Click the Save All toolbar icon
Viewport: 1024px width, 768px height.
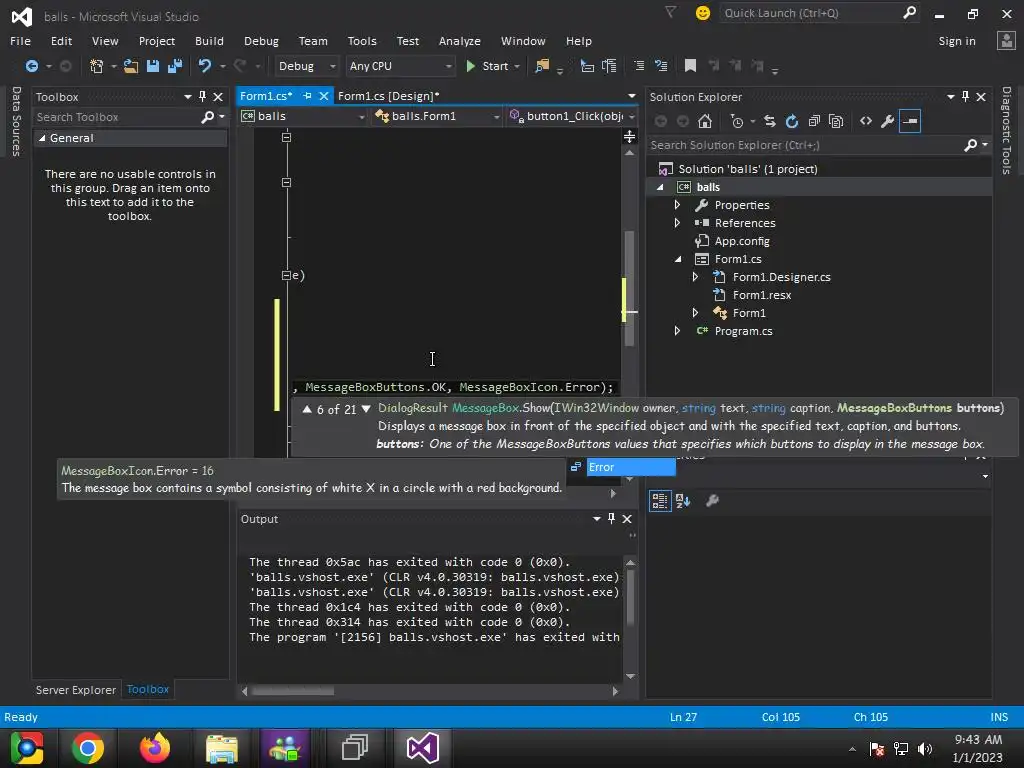(x=175, y=66)
